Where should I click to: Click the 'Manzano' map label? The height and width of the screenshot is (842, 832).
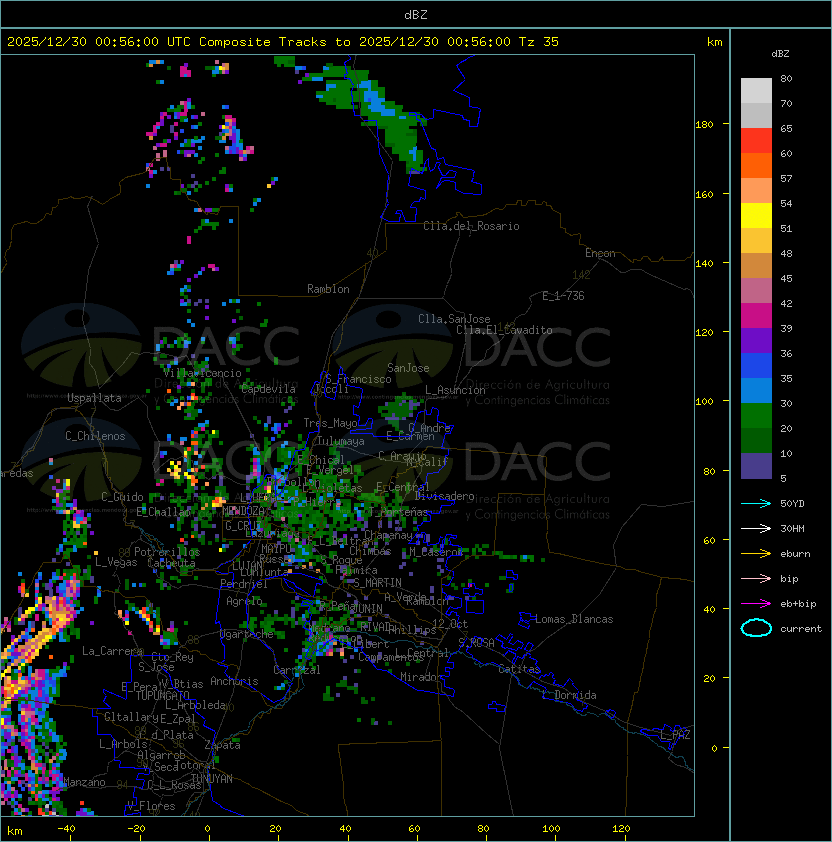tap(84, 782)
